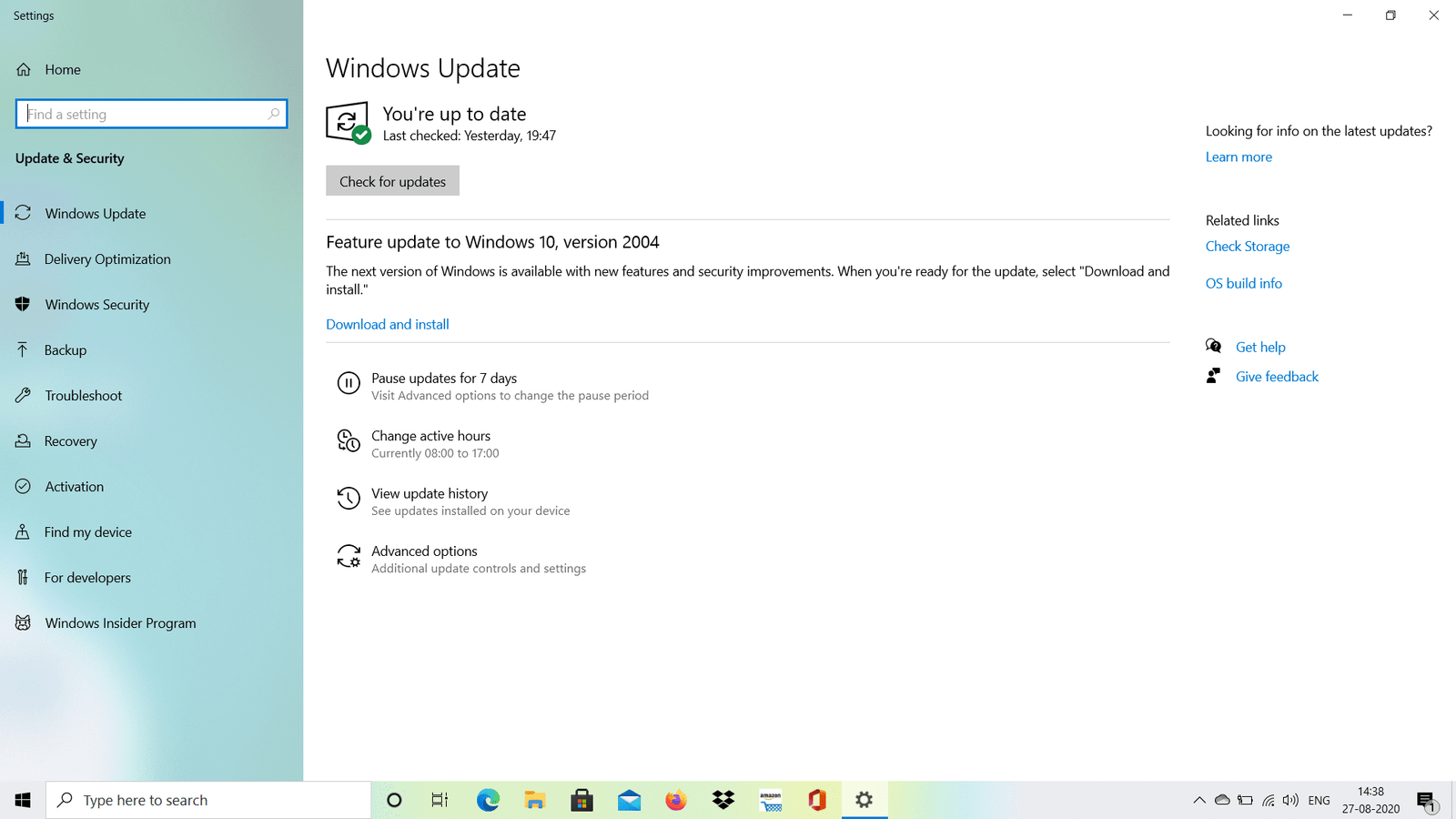Launch Firefox from the taskbar
The image size is (1456, 819).
tap(676, 800)
